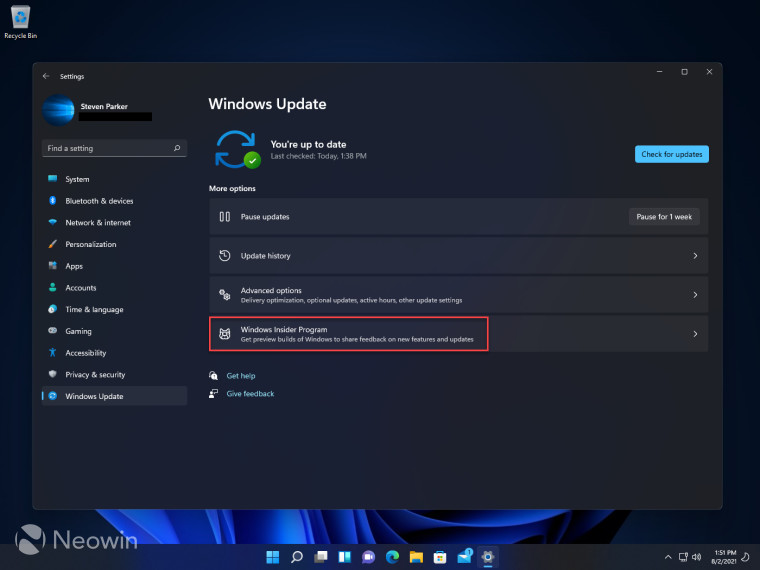Select Accounts in the sidebar
Viewport: 760px width, 570px height.
pos(114,287)
